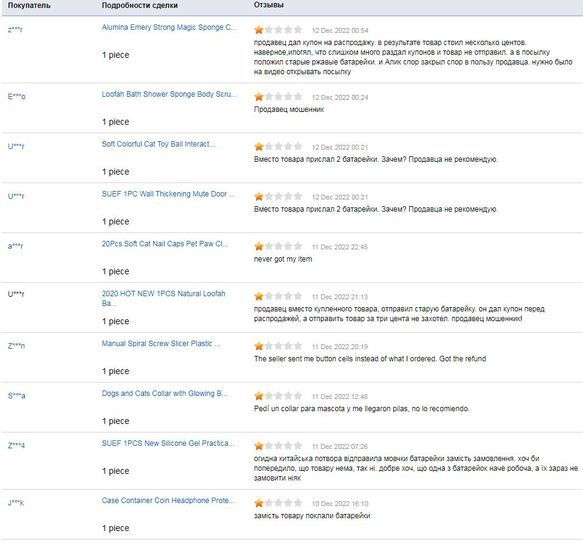
Task: Click star rating on 'never got my item' review
Action: [x=278, y=246]
